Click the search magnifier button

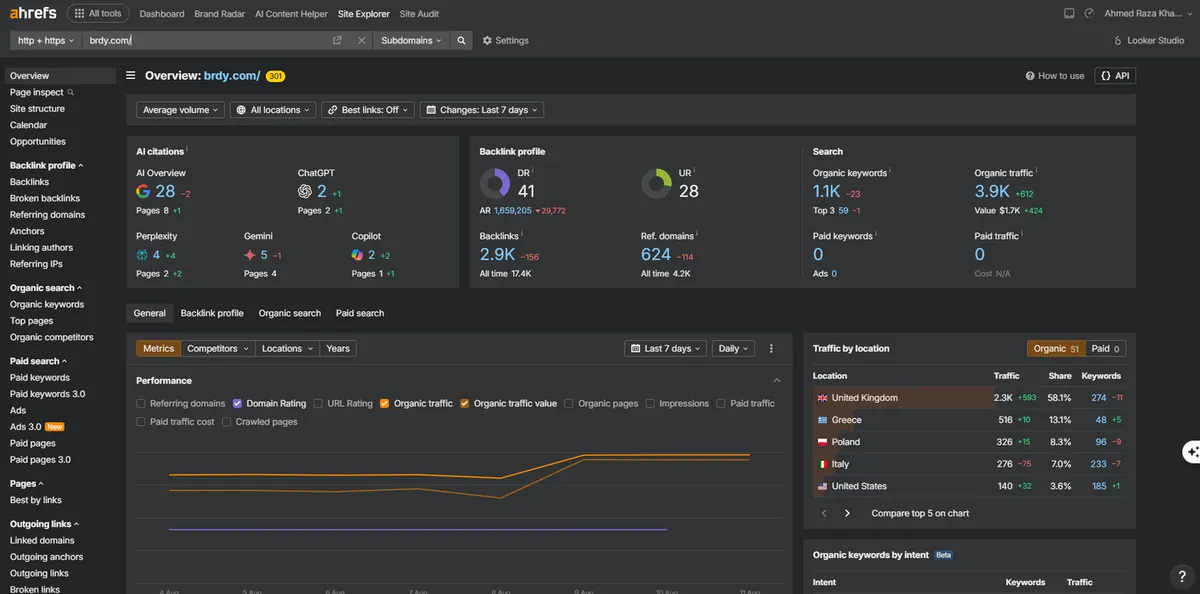coord(461,41)
